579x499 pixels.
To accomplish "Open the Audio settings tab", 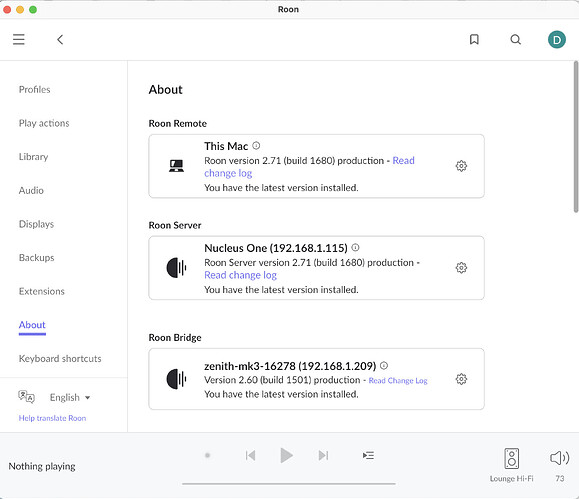I will coord(31,190).
